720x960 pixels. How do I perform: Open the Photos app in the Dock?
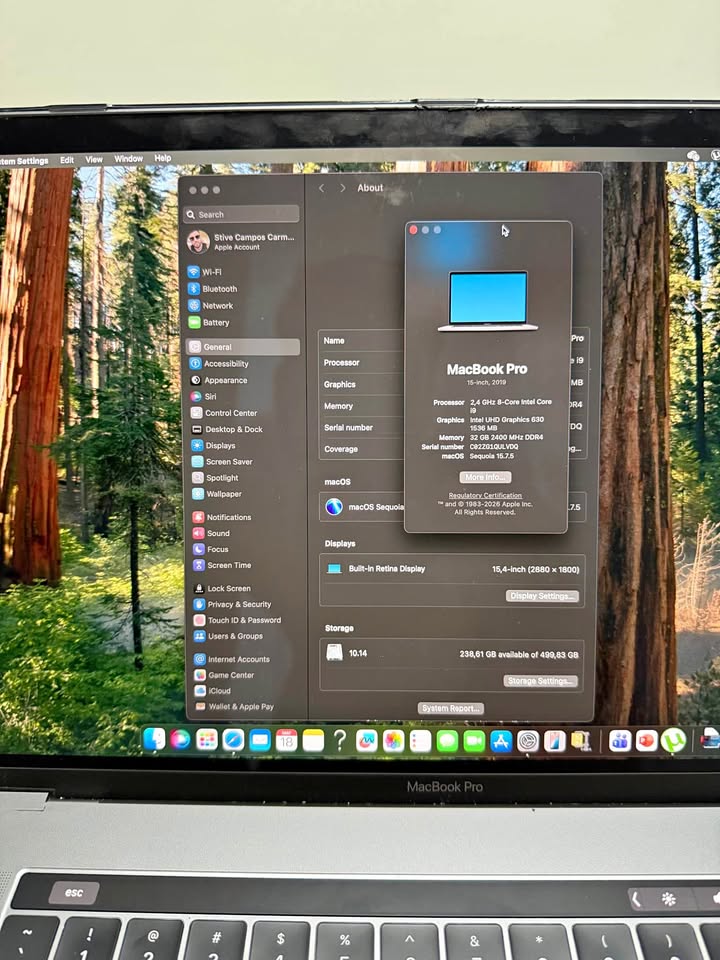point(393,741)
